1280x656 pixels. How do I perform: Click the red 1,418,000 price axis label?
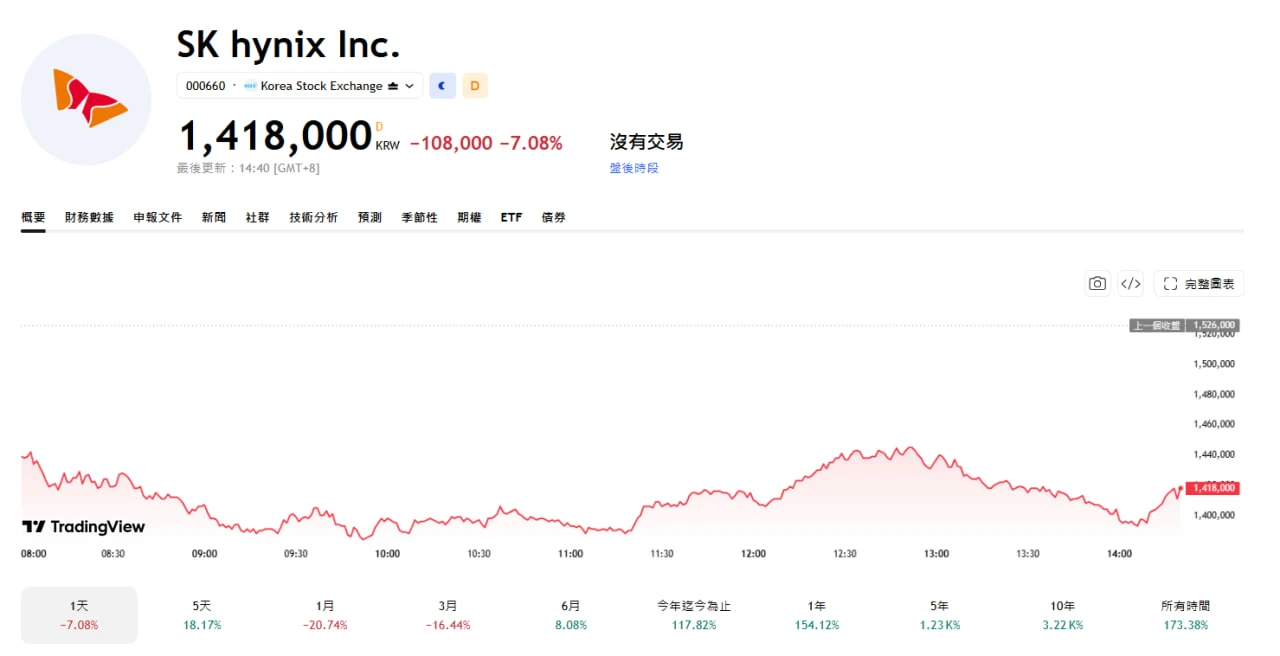click(x=1213, y=488)
